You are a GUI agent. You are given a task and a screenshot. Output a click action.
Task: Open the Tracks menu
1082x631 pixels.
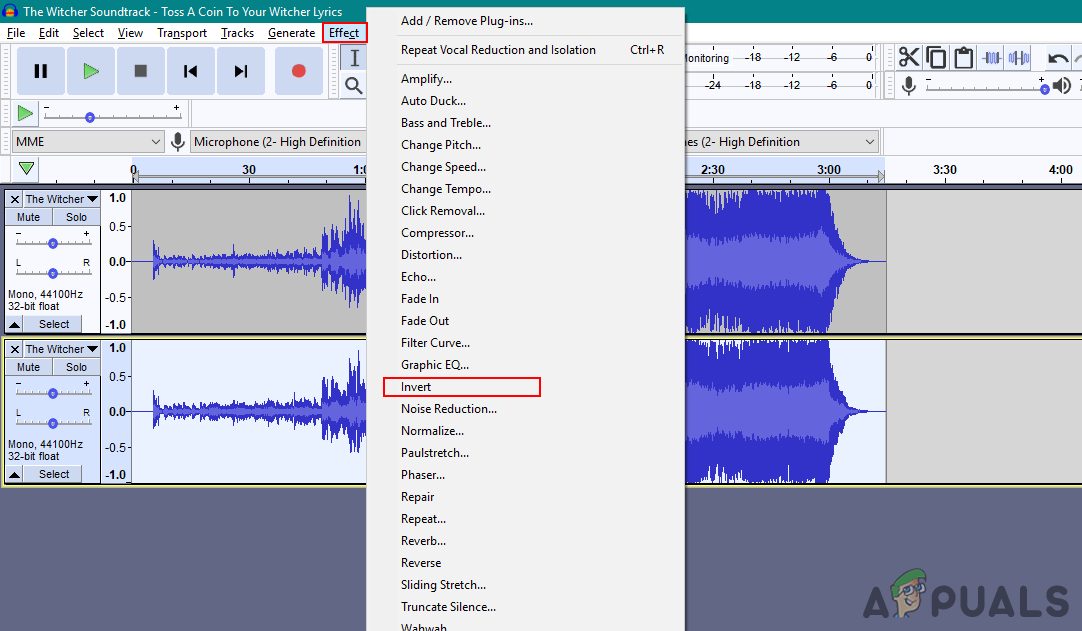[x=237, y=32]
